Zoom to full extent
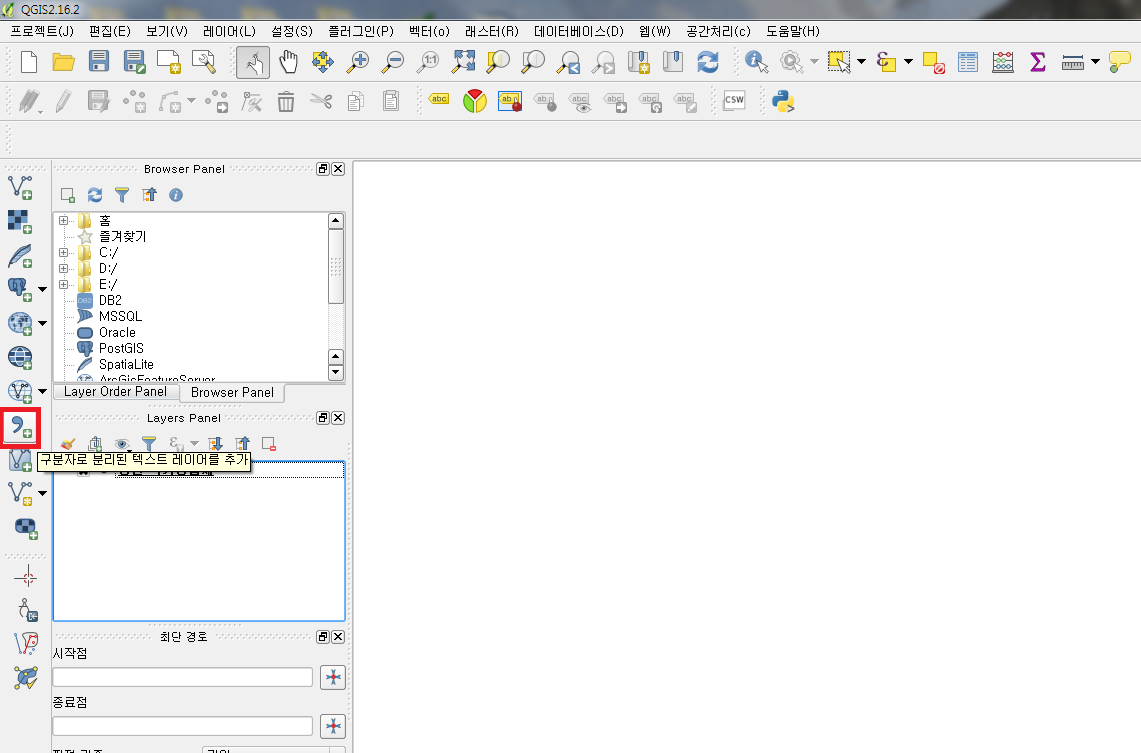 pyautogui.click(x=464, y=62)
